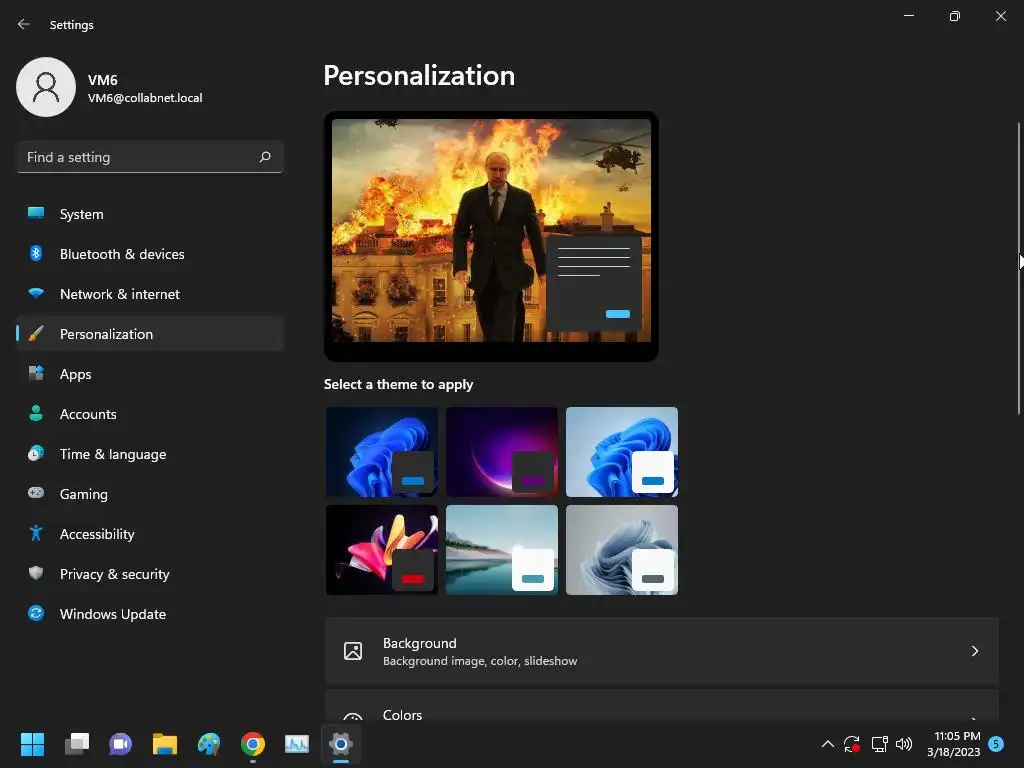
Task: Apply the light blue bloom theme
Action: pos(622,452)
